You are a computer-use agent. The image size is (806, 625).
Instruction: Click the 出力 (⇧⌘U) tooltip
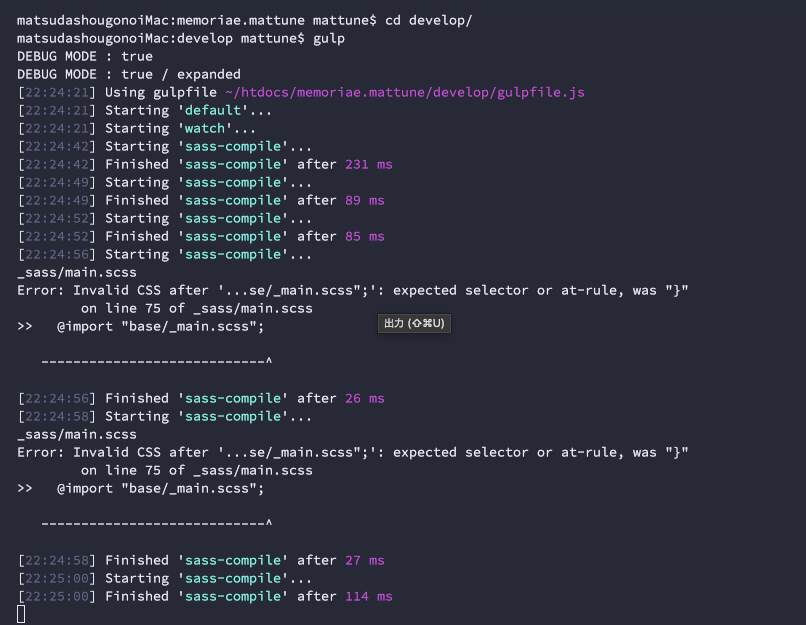[414, 324]
